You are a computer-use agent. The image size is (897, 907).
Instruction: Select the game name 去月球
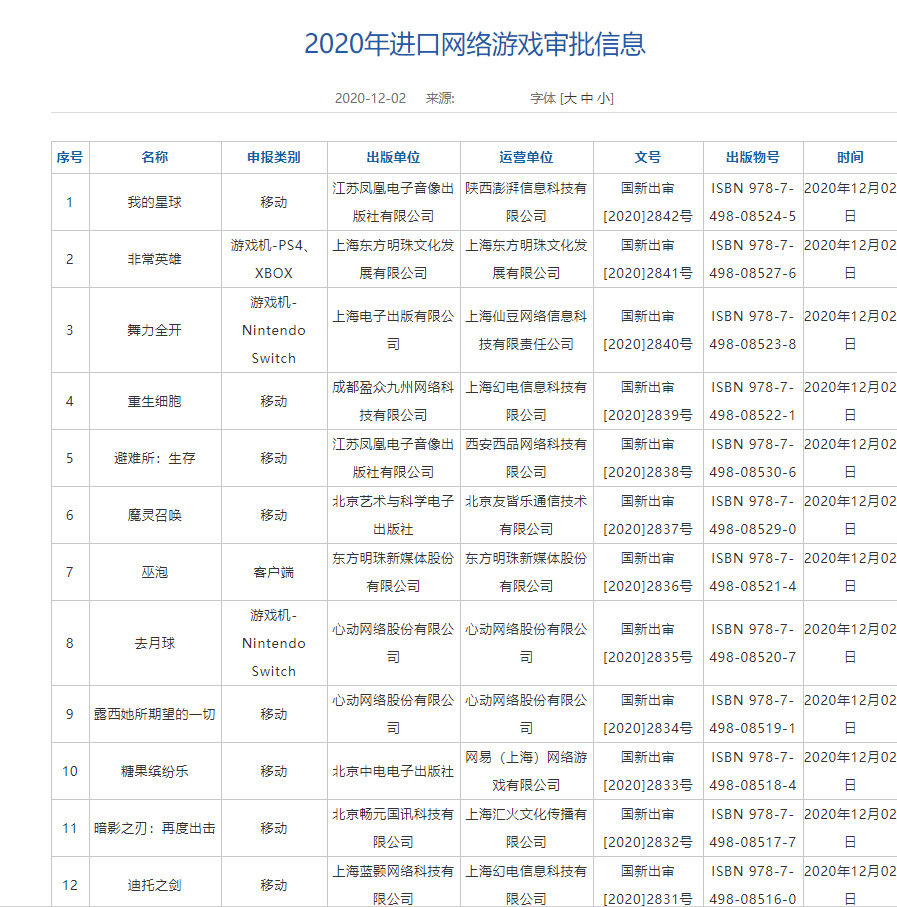[155, 643]
